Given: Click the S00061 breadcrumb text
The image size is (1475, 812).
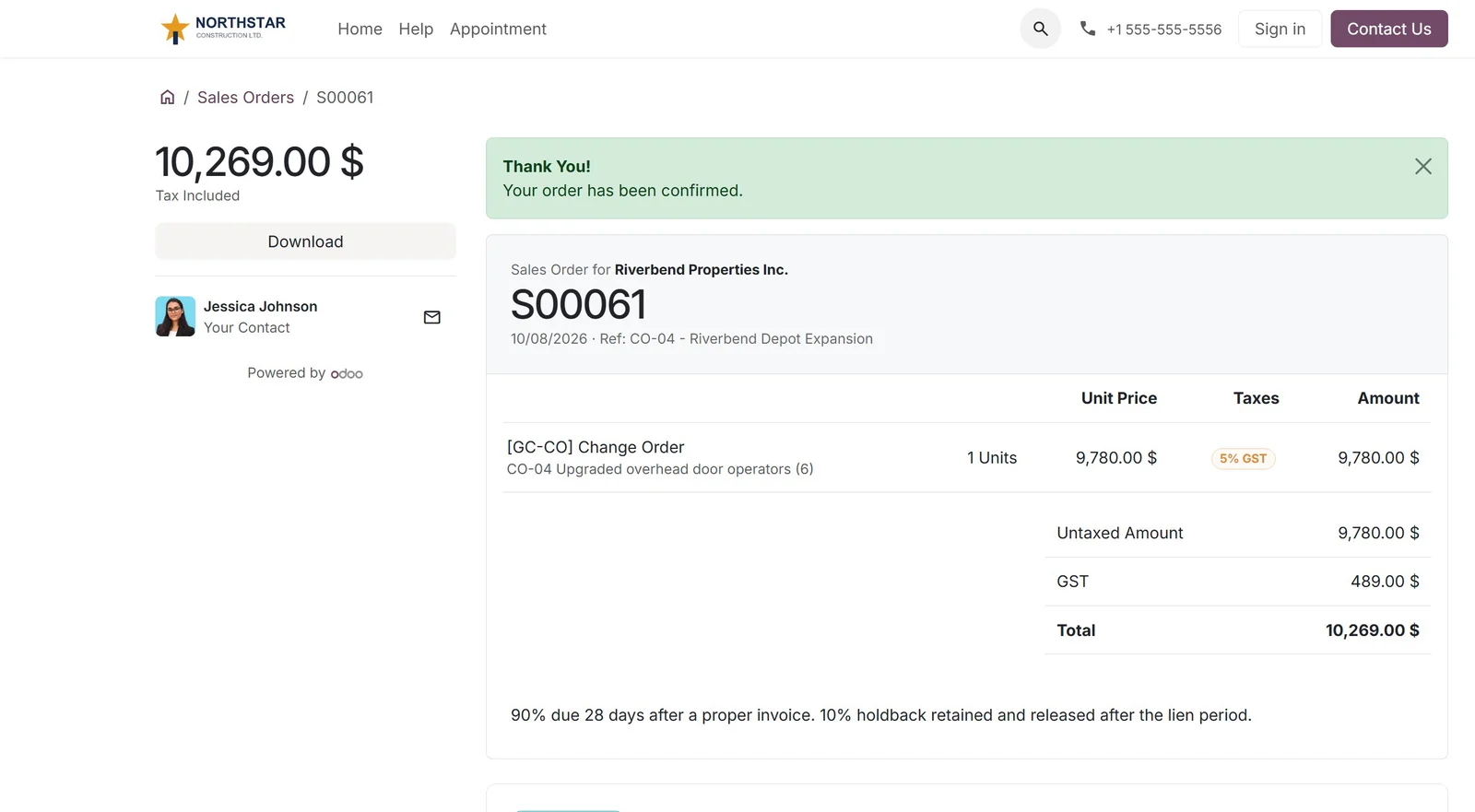Looking at the screenshot, I should tap(345, 97).
